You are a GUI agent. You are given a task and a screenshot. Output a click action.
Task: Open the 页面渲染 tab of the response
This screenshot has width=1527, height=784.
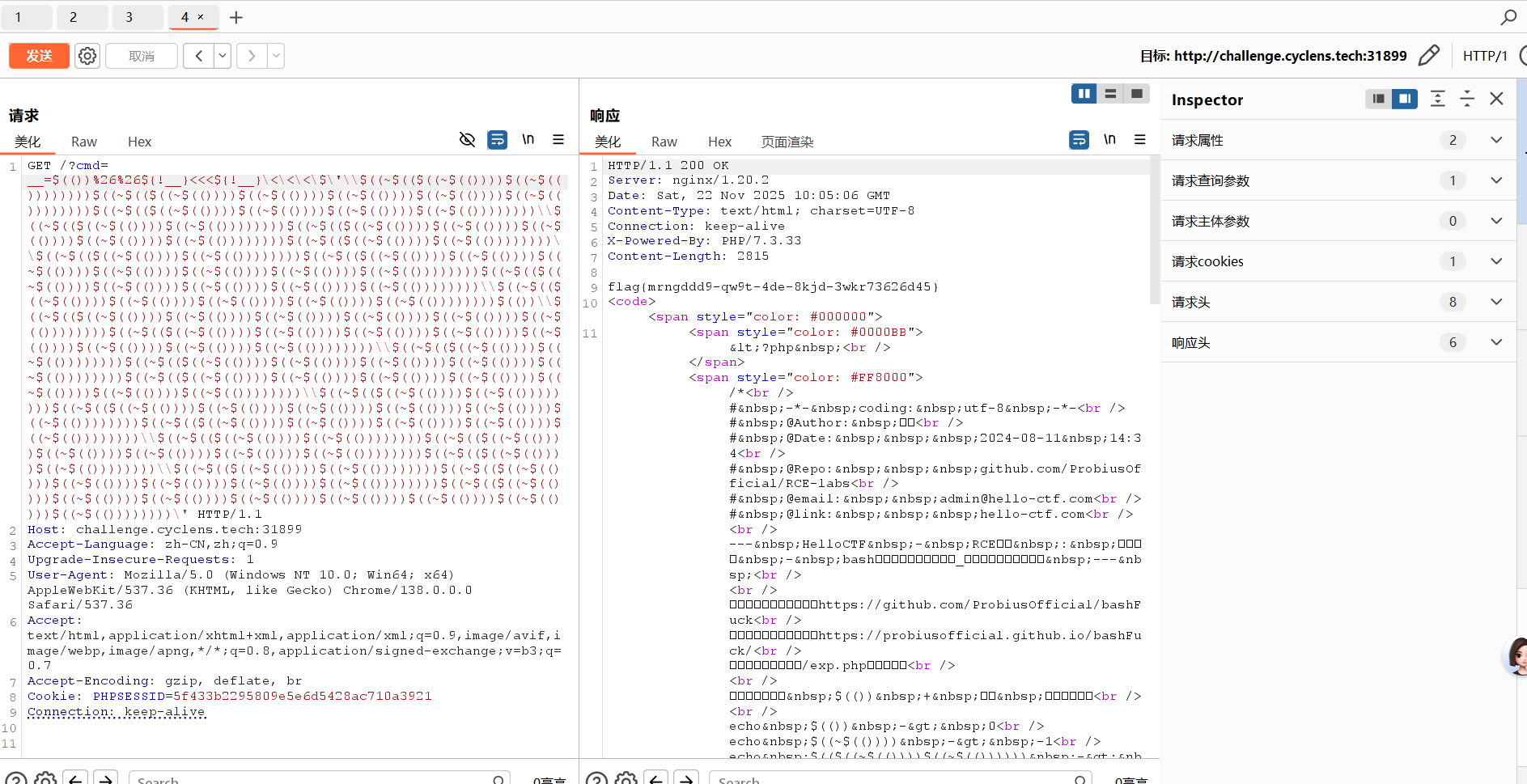point(787,142)
